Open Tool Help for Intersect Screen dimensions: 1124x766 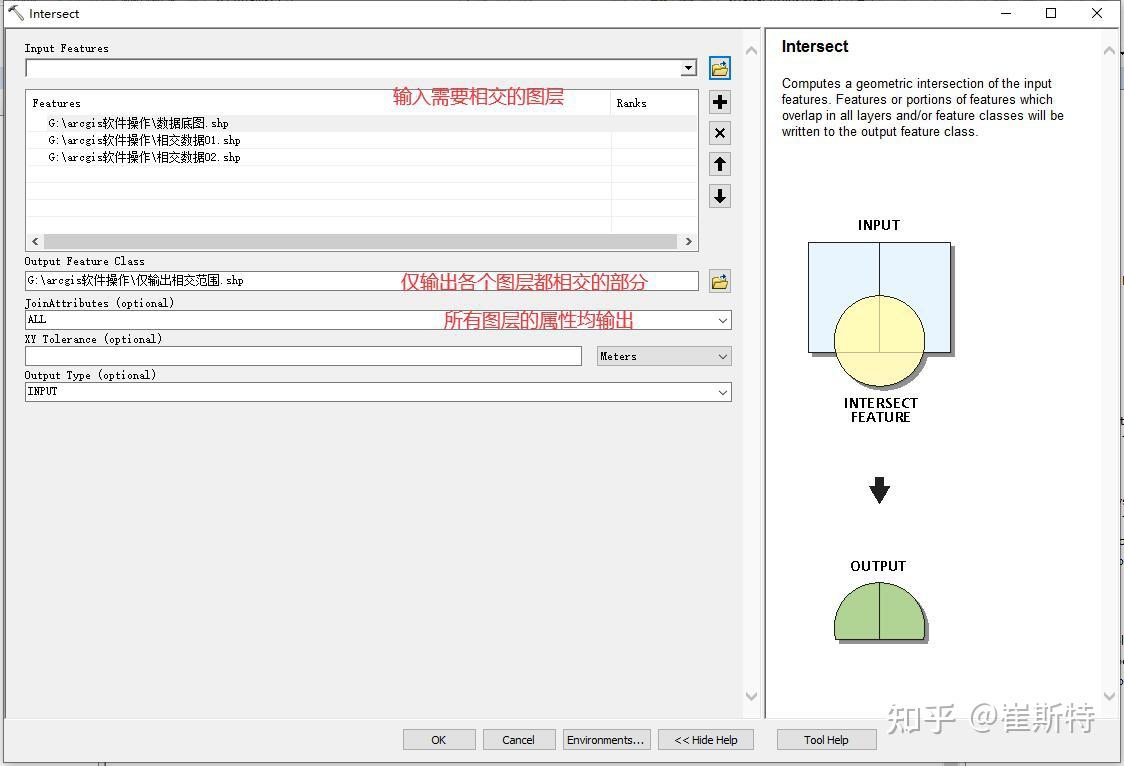[x=826, y=739]
